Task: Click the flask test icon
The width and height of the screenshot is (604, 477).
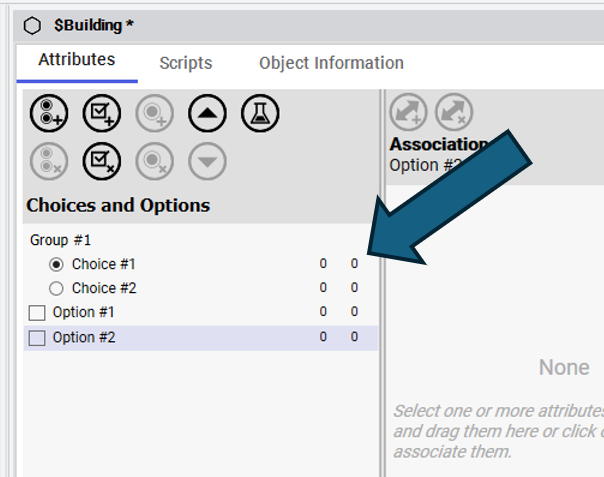Action: (260, 114)
